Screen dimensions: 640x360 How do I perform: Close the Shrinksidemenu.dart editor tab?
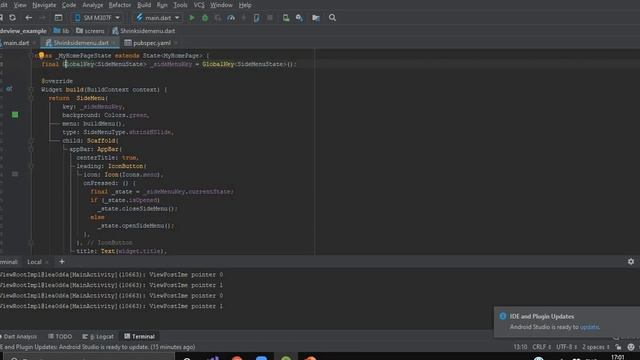[114, 43]
